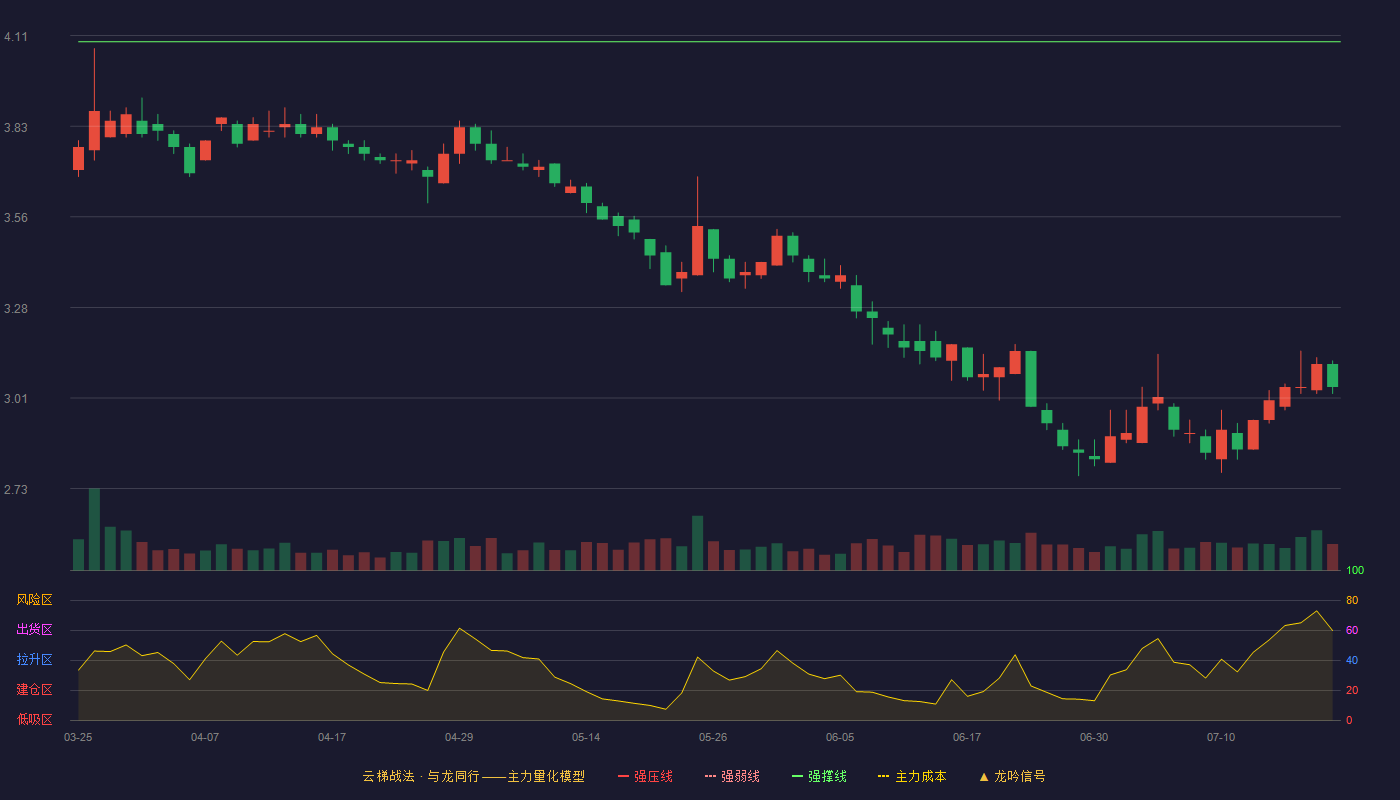Select the 07-10 date label

click(x=1221, y=737)
